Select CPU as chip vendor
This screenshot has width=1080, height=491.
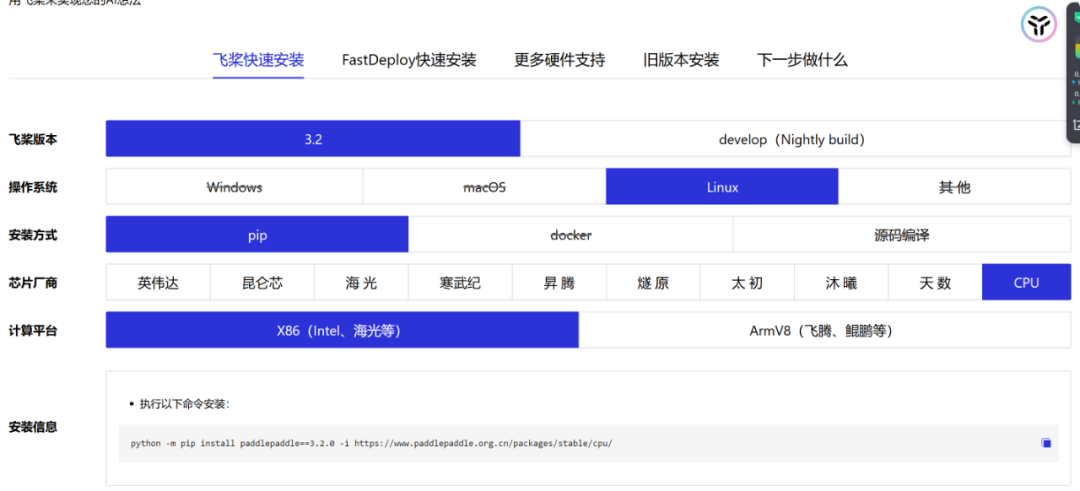(1026, 282)
